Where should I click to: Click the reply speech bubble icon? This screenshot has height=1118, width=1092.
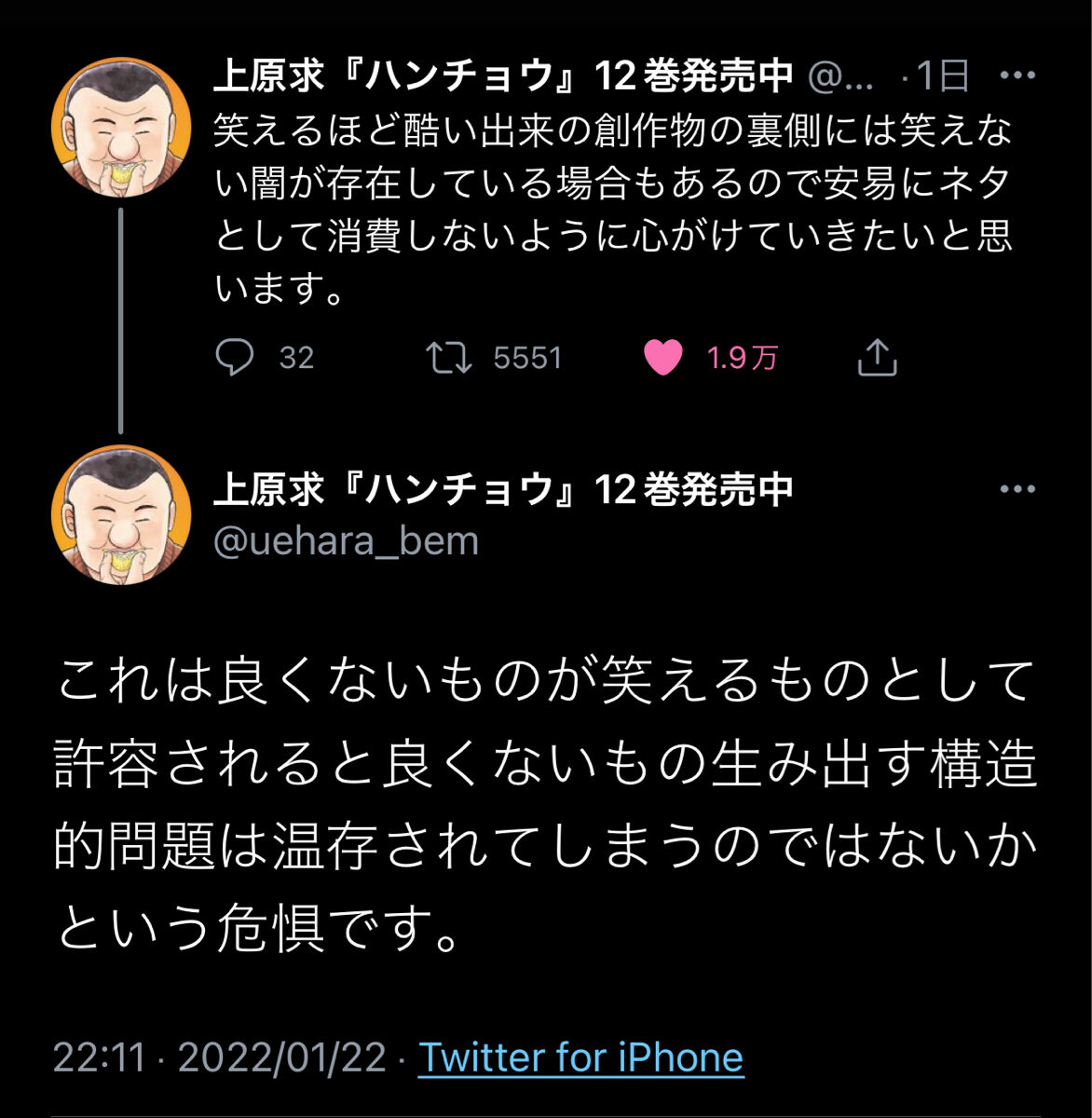[x=234, y=357]
